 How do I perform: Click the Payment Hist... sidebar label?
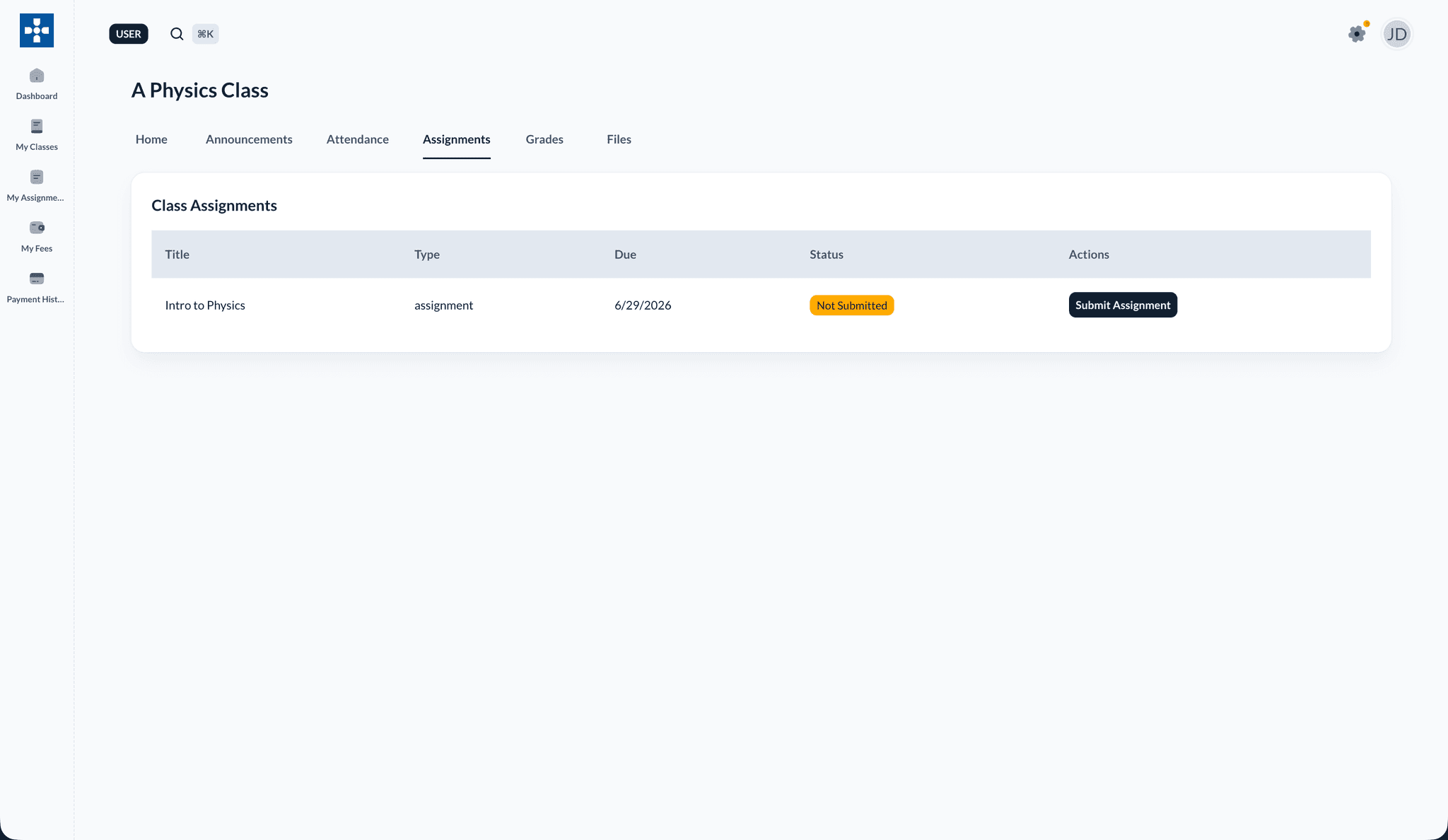pyautogui.click(x=35, y=300)
